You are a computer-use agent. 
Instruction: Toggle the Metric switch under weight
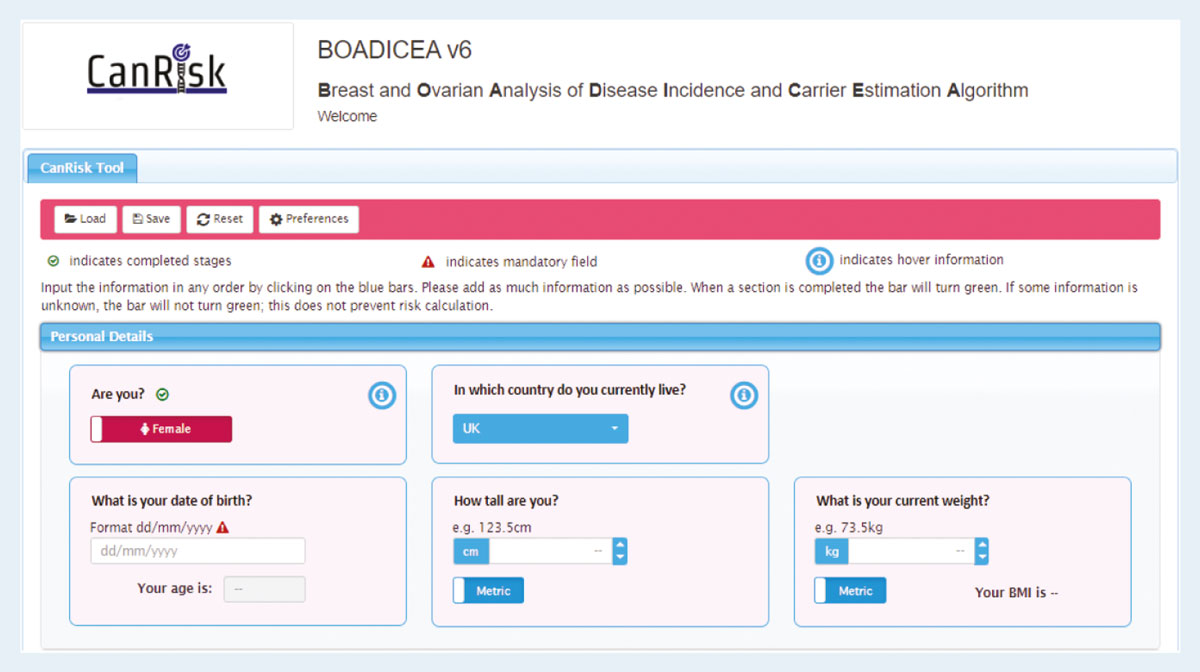click(x=850, y=591)
